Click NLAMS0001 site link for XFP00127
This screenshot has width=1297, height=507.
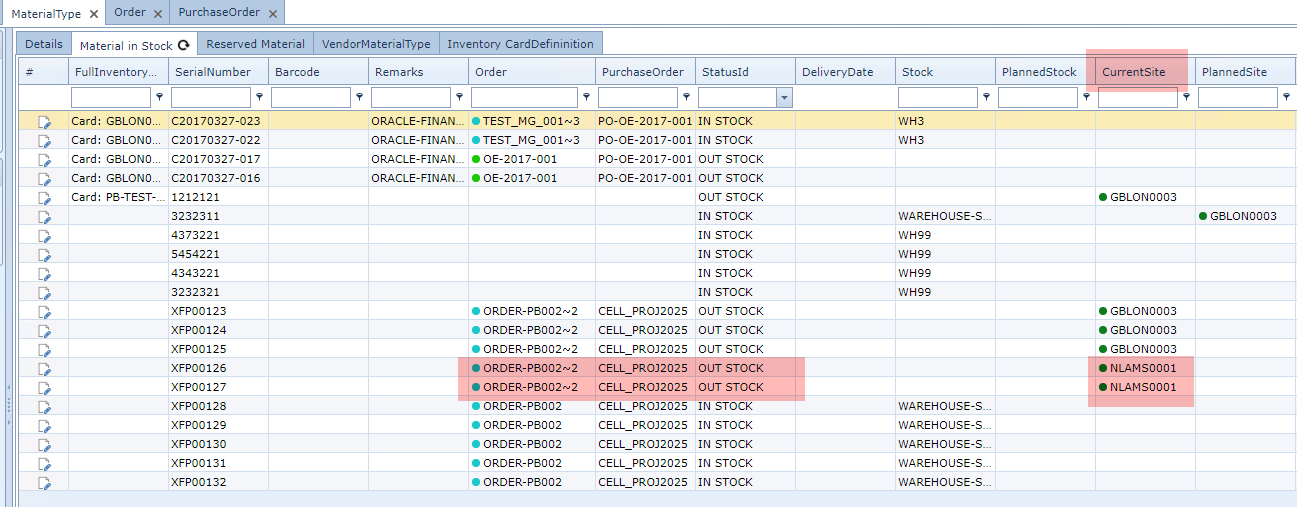1142,387
